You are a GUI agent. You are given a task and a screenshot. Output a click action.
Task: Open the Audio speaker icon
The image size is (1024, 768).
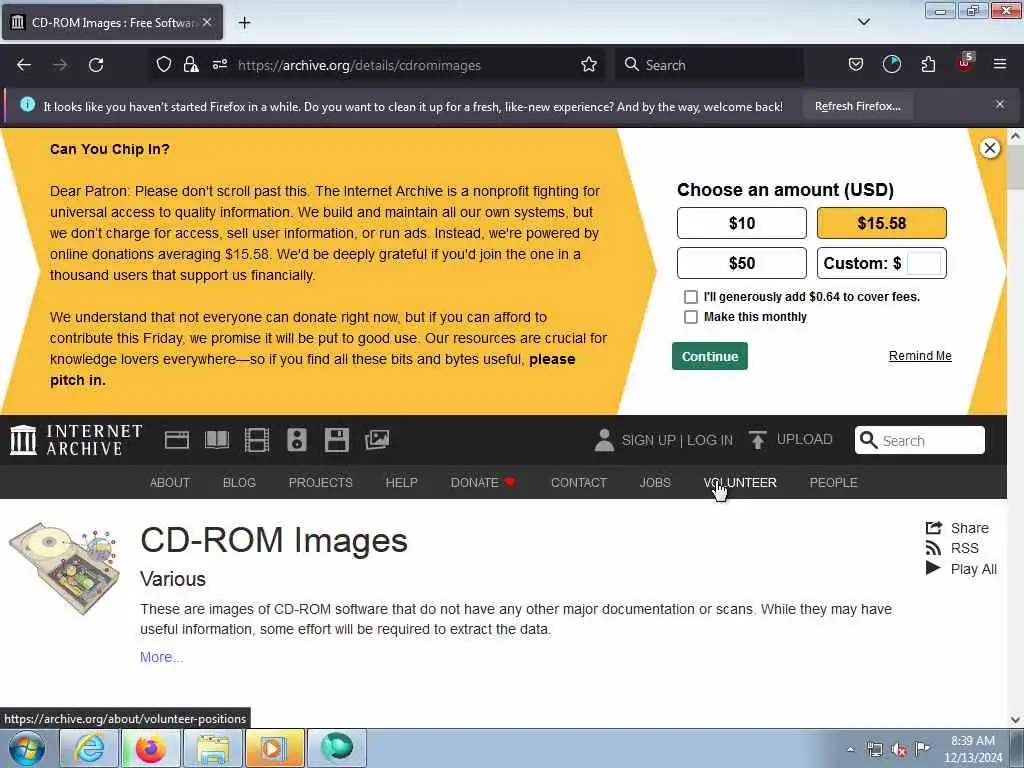[296, 440]
